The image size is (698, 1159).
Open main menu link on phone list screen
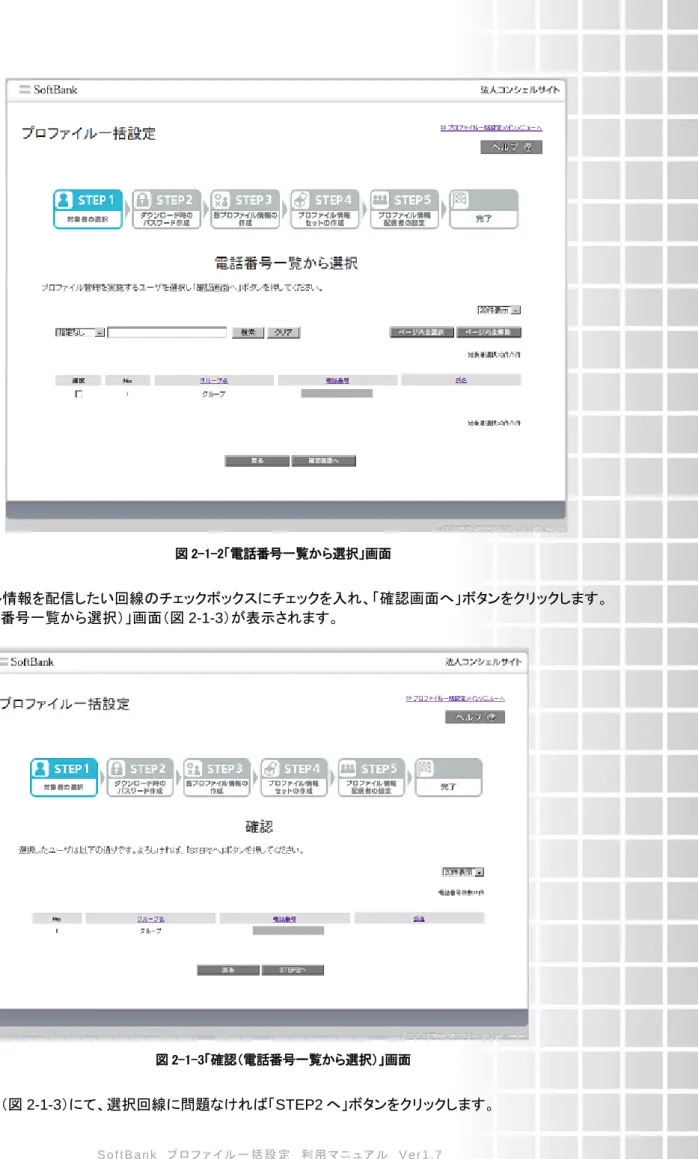coord(491,128)
